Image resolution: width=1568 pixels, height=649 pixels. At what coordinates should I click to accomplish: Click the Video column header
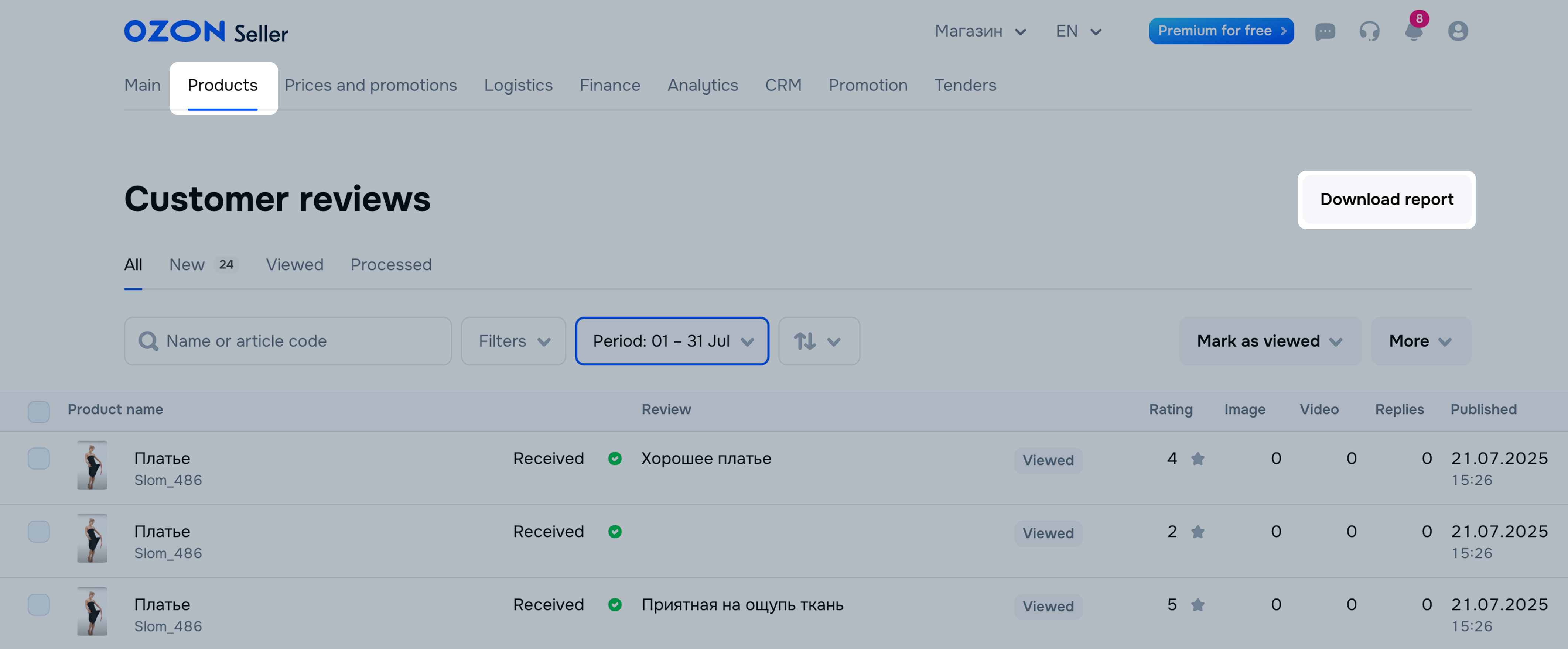1319,409
